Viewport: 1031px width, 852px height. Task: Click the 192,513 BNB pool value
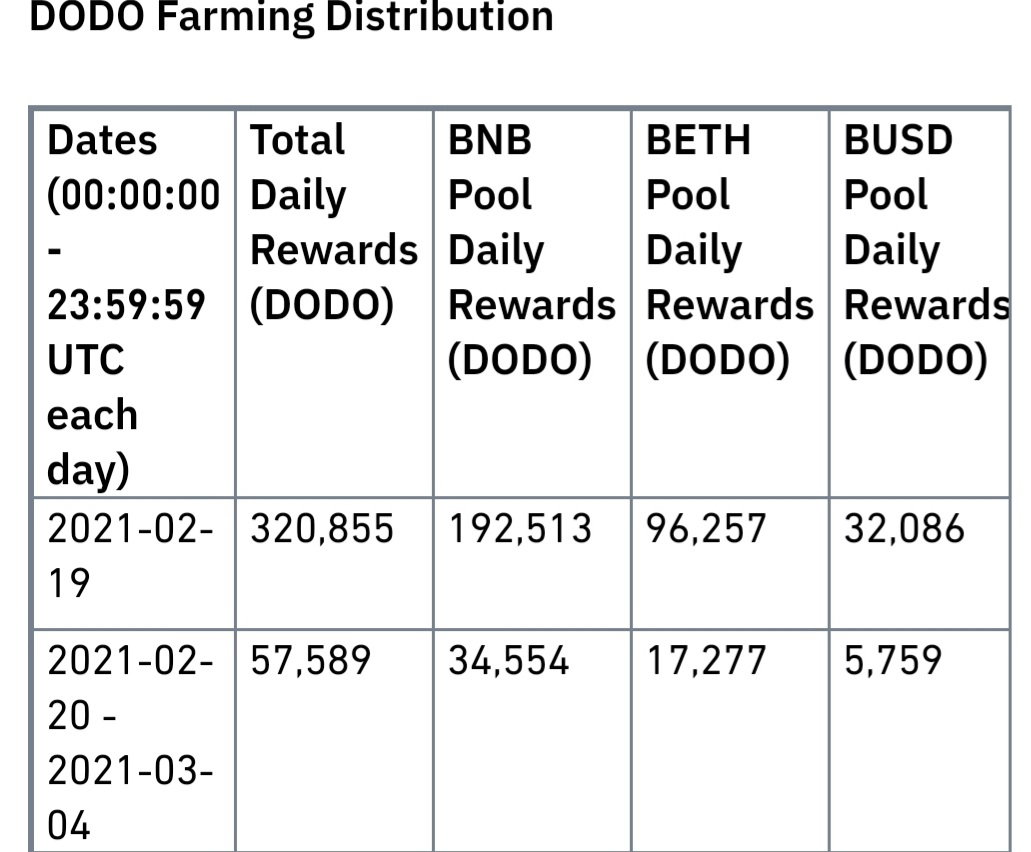point(520,529)
